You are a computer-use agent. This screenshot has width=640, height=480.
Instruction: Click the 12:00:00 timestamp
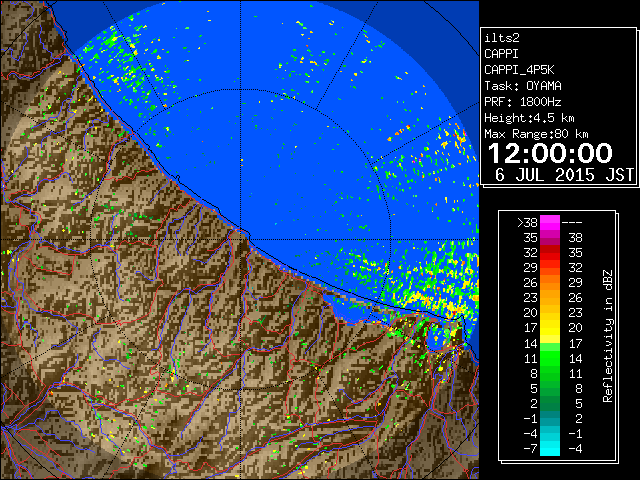pyautogui.click(x=550, y=153)
